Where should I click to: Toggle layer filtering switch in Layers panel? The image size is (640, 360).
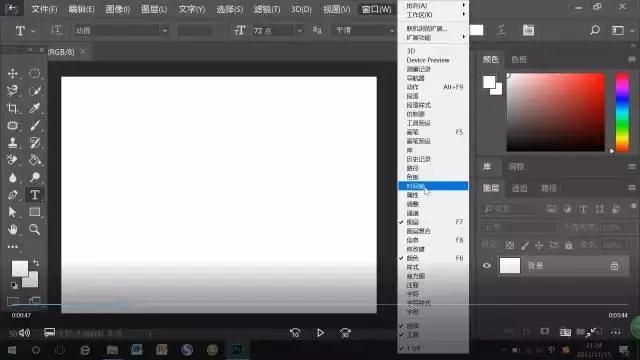pyautogui.click(x=633, y=207)
